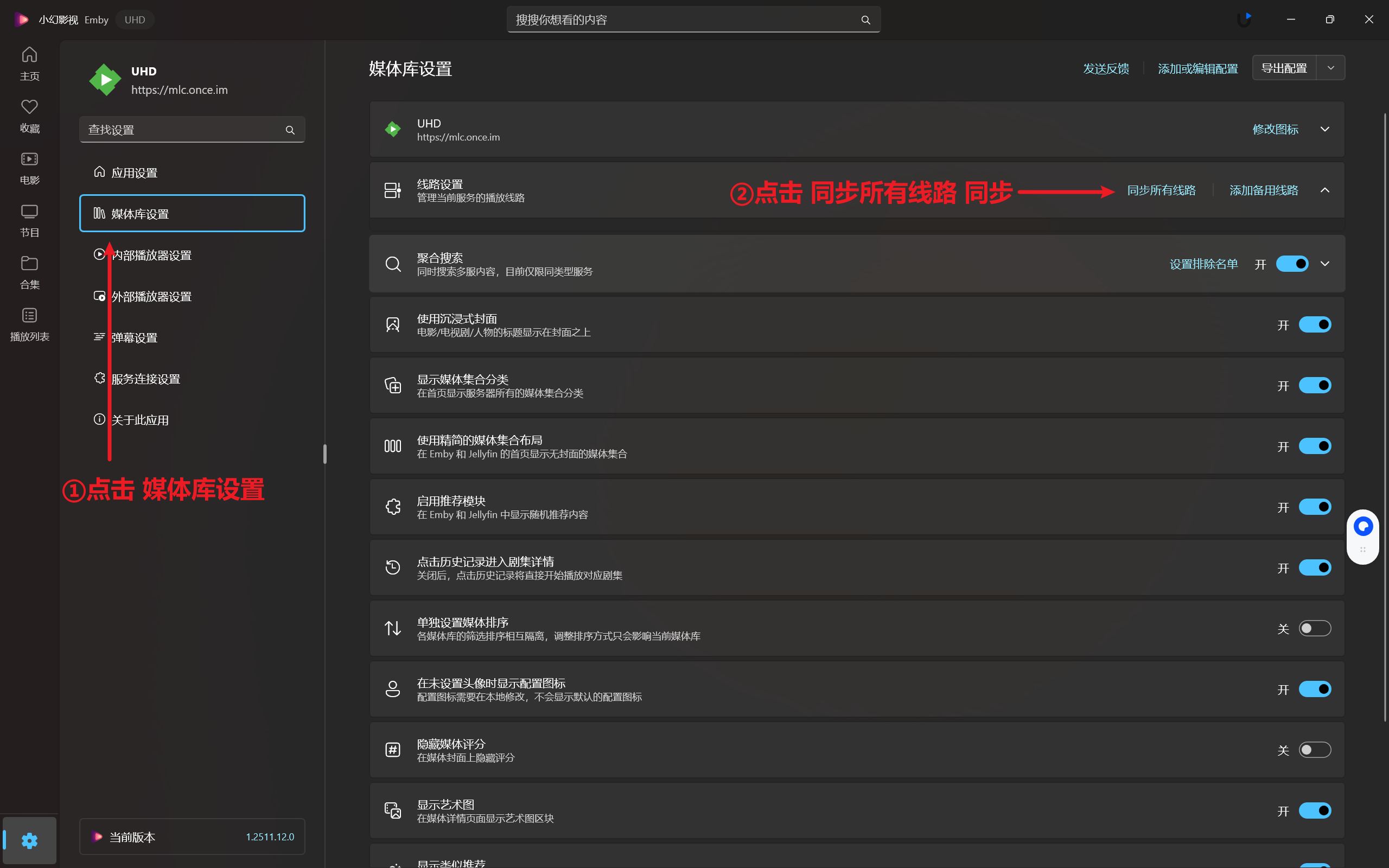This screenshot has height=868, width=1389.
Task: Open 收藏 favorites heart icon
Action: 29,107
